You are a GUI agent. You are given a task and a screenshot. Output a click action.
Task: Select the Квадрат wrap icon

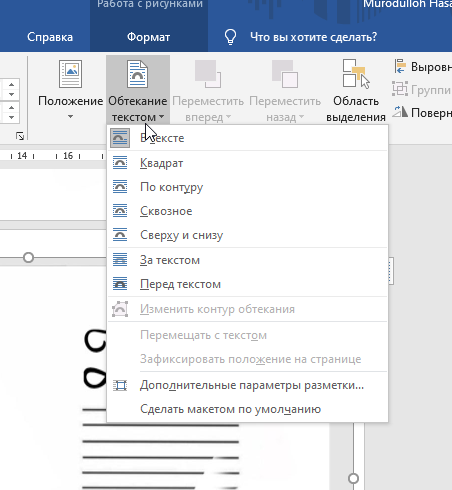pyautogui.click(x=120, y=163)
